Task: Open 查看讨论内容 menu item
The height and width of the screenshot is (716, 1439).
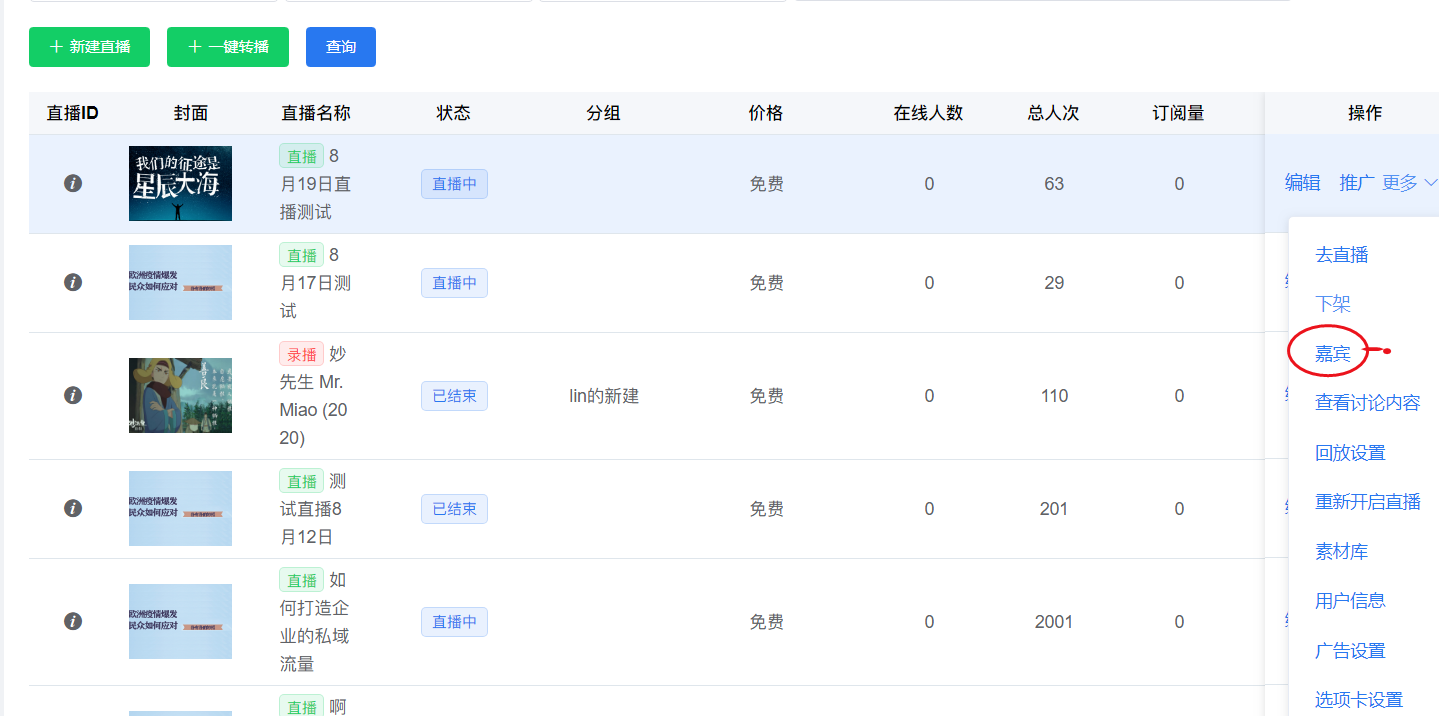Action: coord(1367,403)
